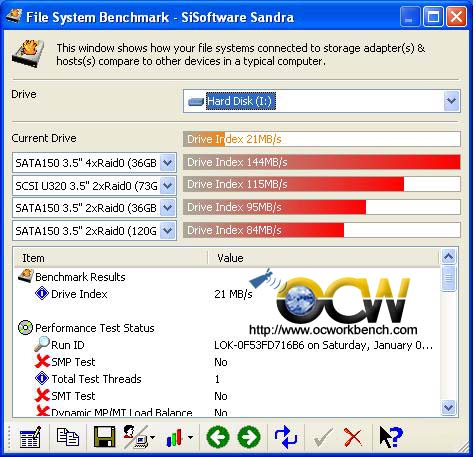
Task: Open context help with arrow question mark icon
Action: (x=391, y=437)
